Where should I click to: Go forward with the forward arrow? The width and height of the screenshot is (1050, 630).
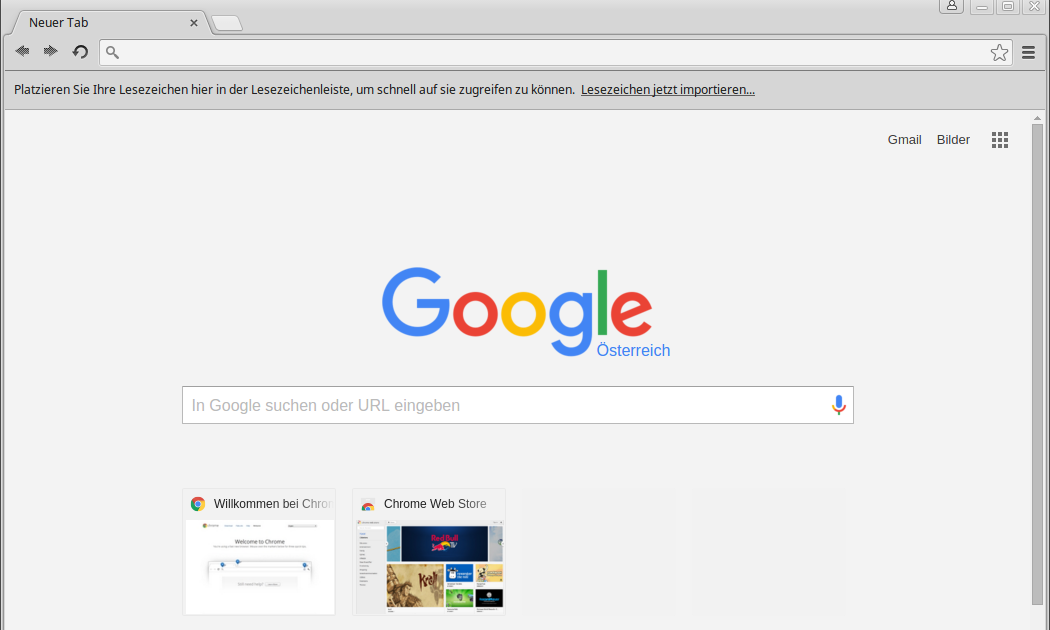pos(50,52)
